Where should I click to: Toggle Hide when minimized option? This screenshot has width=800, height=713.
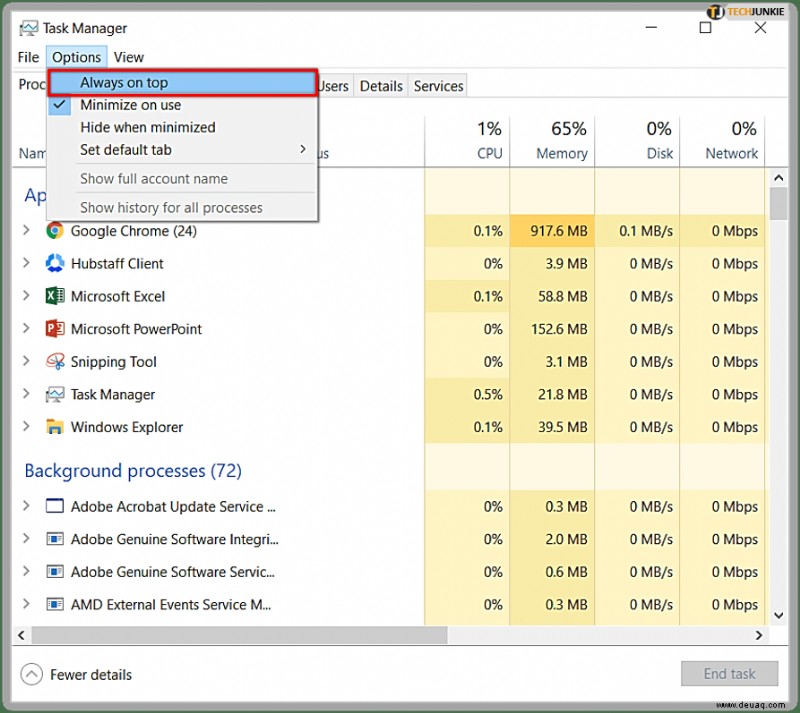click(x=183, y=128)
